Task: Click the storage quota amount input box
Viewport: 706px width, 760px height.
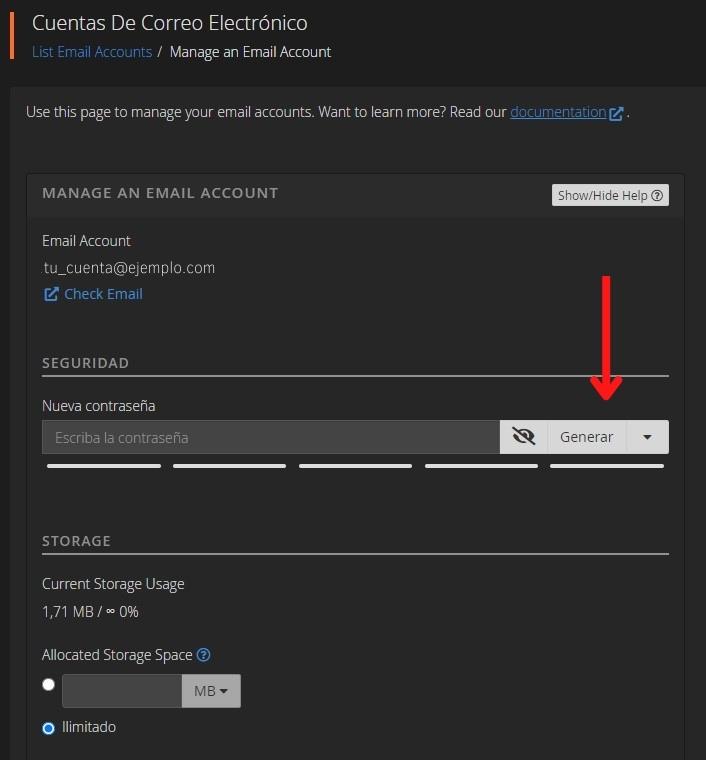Action: click(121, 691)
